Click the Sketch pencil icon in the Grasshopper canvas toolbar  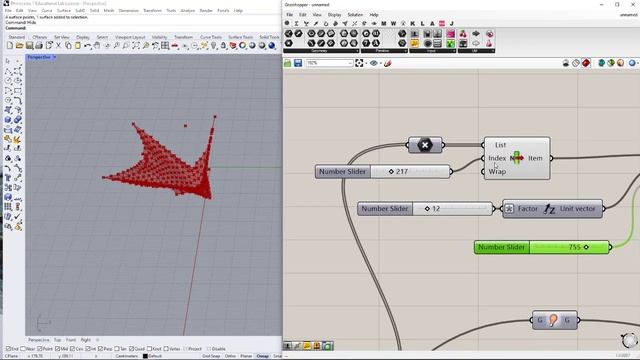(388, 63)
